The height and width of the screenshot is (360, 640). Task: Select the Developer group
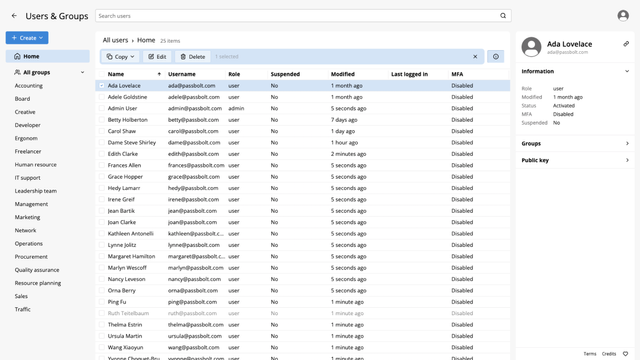tap(27, 125)
